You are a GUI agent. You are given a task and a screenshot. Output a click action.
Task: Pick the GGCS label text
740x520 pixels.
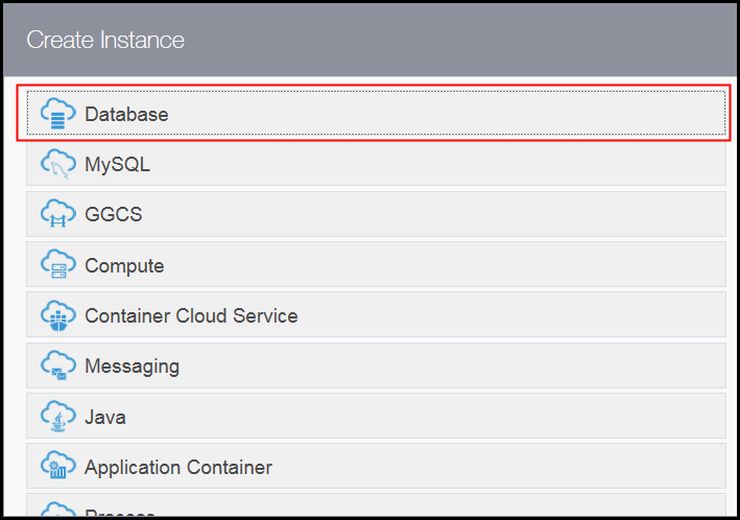click(113, 214)
